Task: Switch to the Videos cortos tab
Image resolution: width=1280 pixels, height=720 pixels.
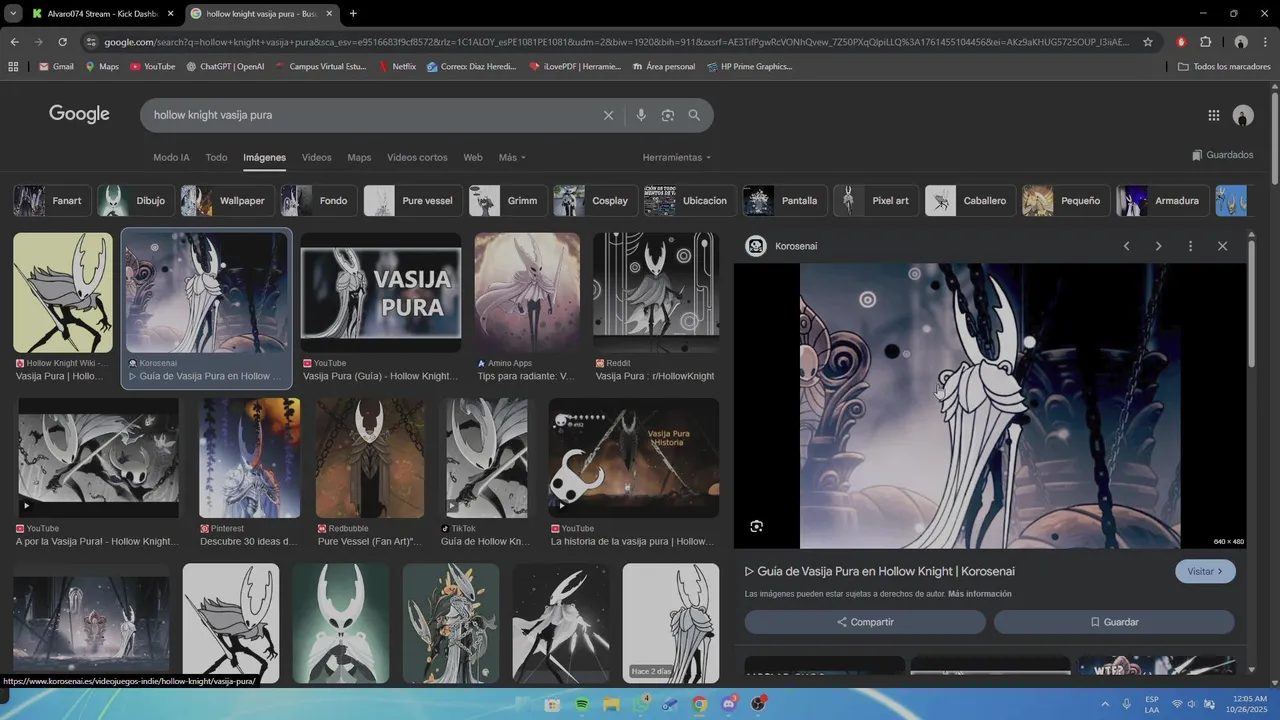Action: 417,158
